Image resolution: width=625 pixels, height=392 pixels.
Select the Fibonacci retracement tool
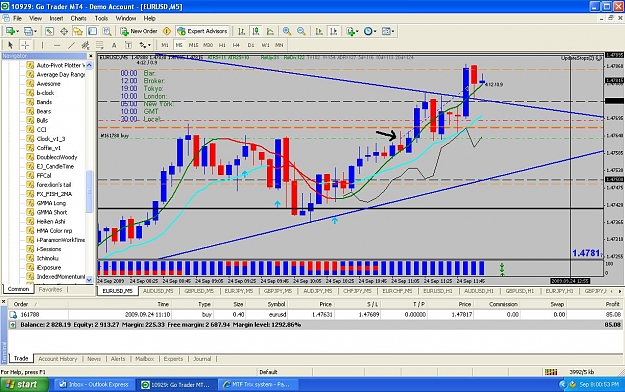[99, 45]
